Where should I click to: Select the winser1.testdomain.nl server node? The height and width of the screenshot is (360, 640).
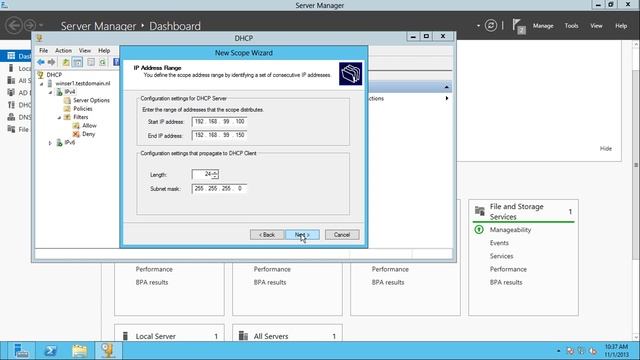pyautogui.click(x=82, y=83)
